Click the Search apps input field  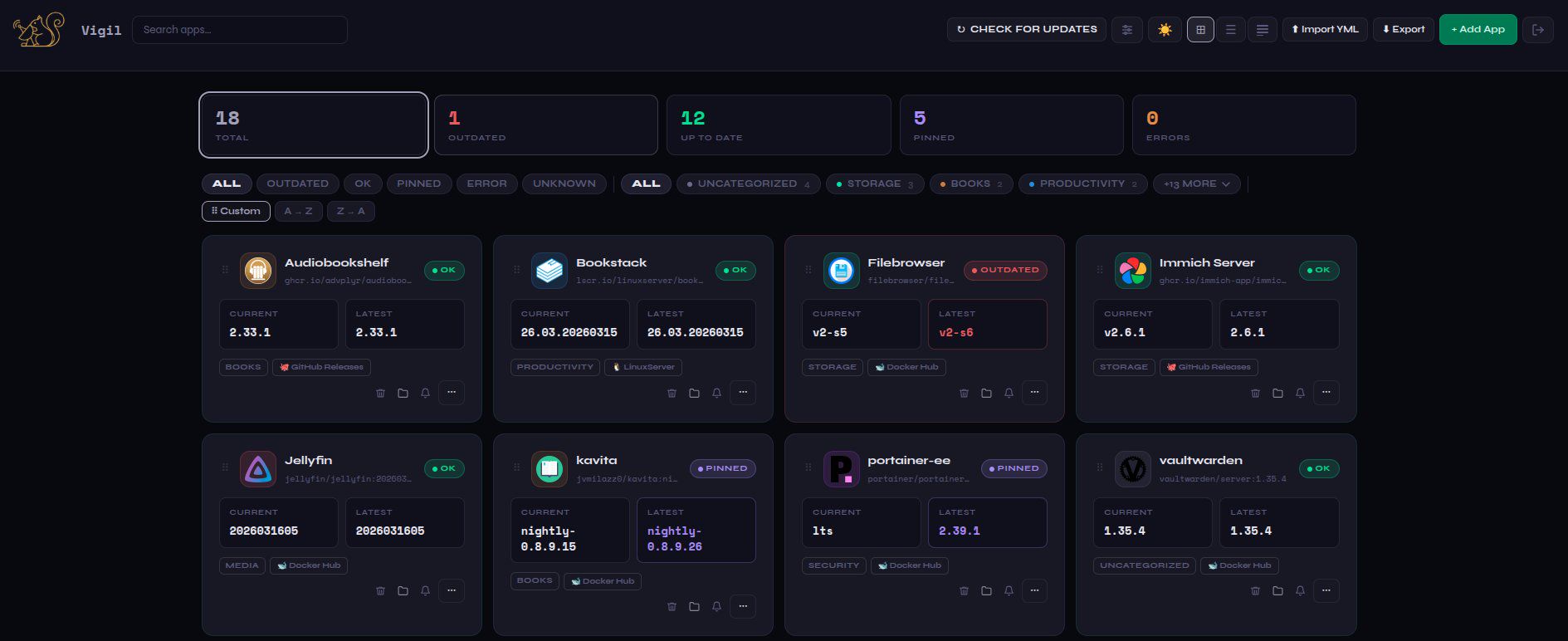coord(239,30)
